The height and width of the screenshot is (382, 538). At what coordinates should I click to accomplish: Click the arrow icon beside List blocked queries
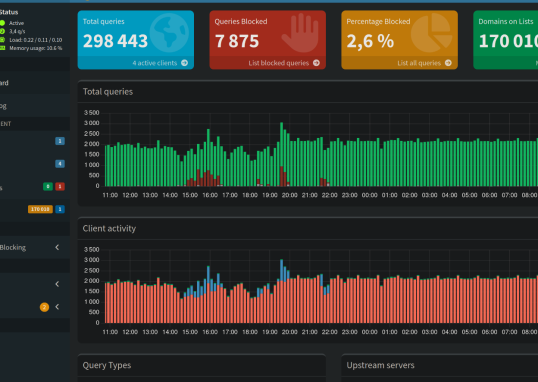click(316, 63)
